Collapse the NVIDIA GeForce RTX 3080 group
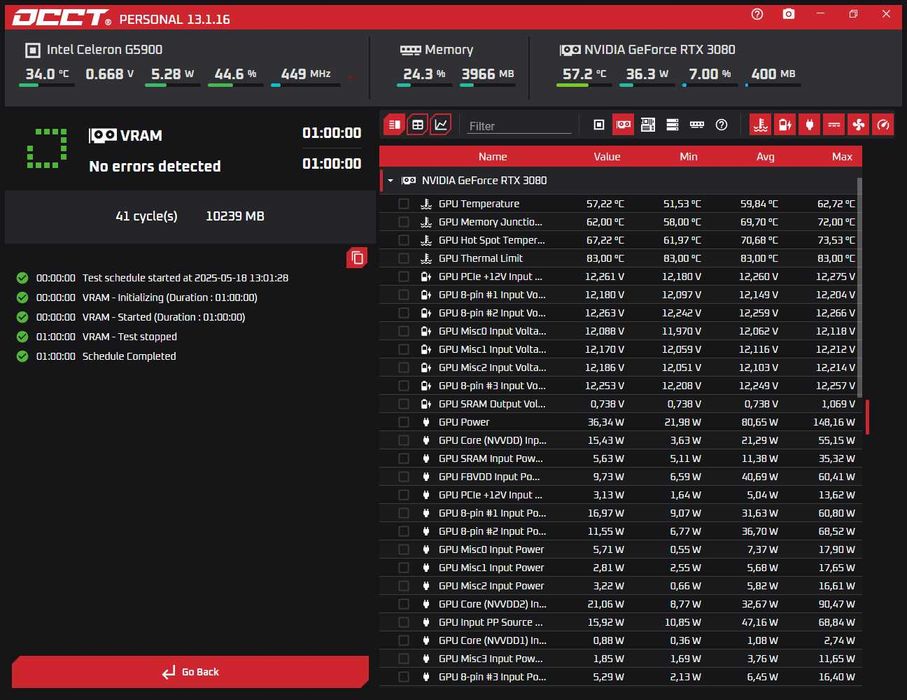Image resolution: width=907 pixels, height=700 pixels. [x=390, y=180]
